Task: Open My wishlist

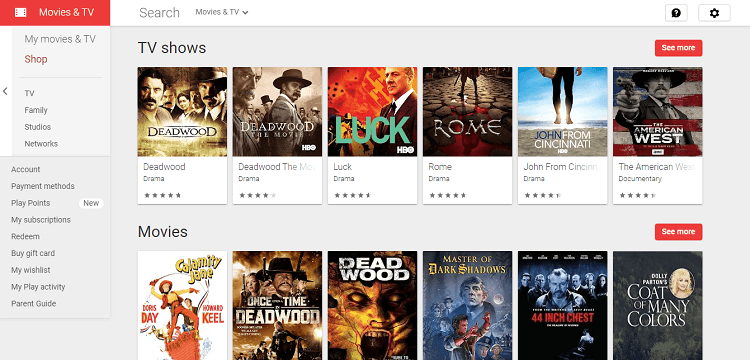Action: point(31,270)
